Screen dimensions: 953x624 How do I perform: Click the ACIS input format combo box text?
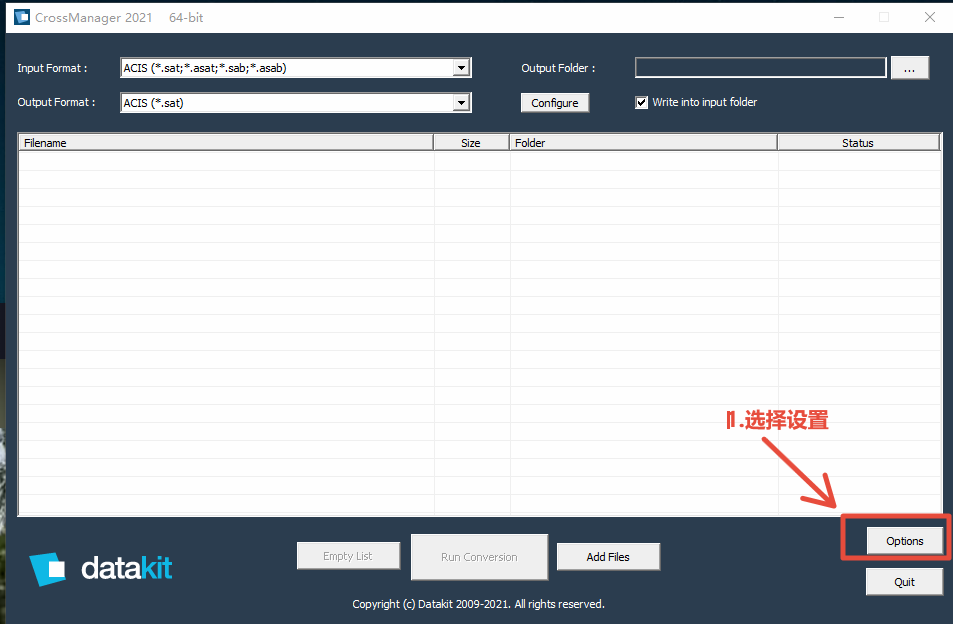tap(205, 68)
